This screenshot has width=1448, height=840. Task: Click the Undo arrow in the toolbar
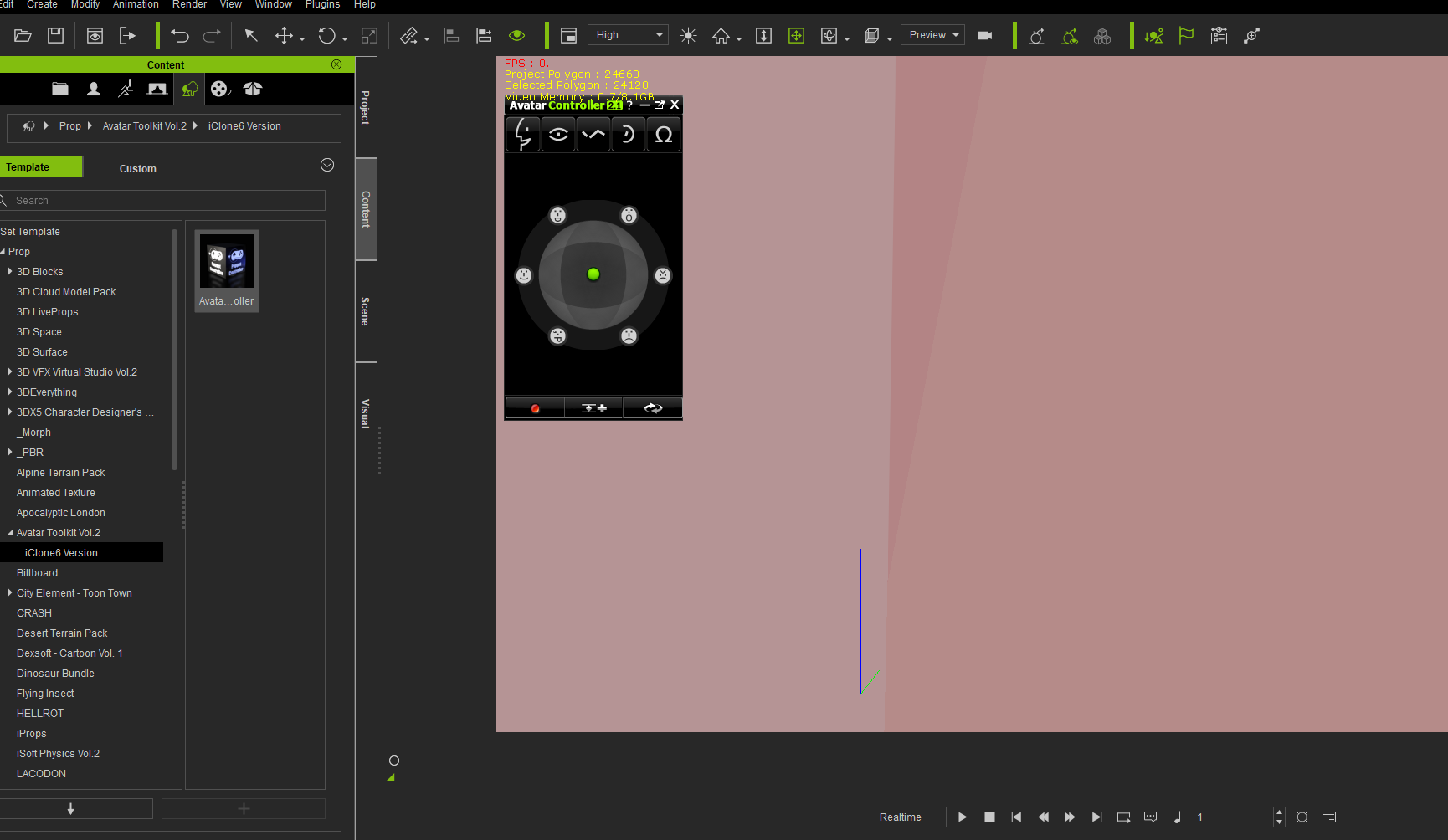179,36
